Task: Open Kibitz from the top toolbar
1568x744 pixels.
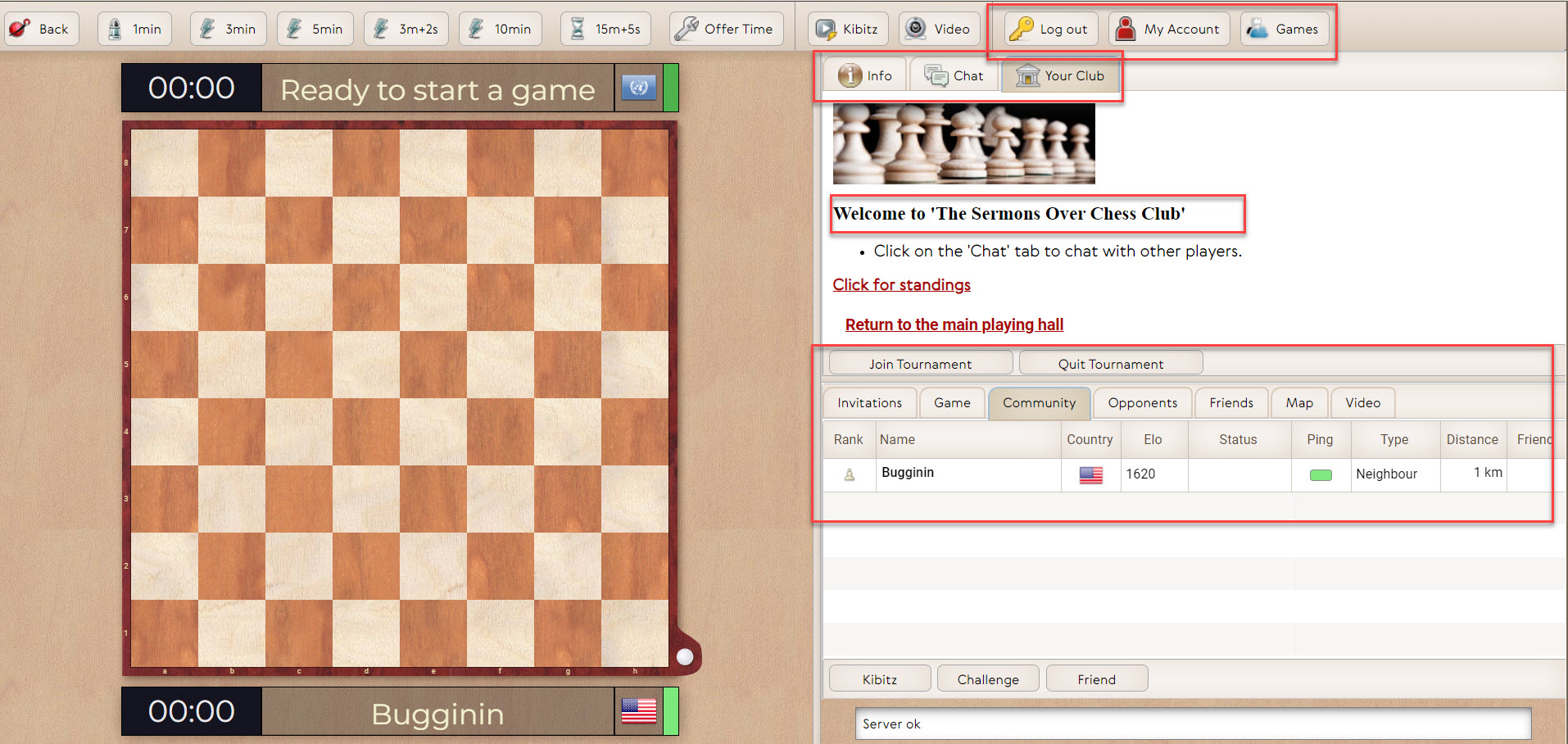Action: coord(848,29)
